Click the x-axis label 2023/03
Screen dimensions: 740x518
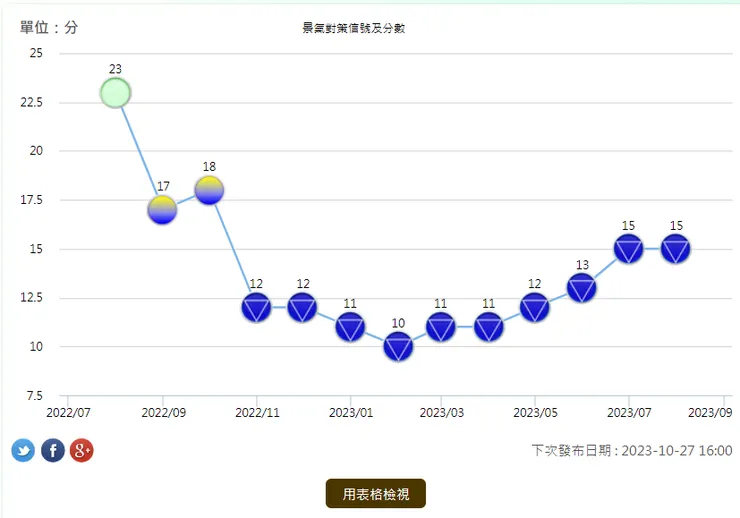(442, 413)
